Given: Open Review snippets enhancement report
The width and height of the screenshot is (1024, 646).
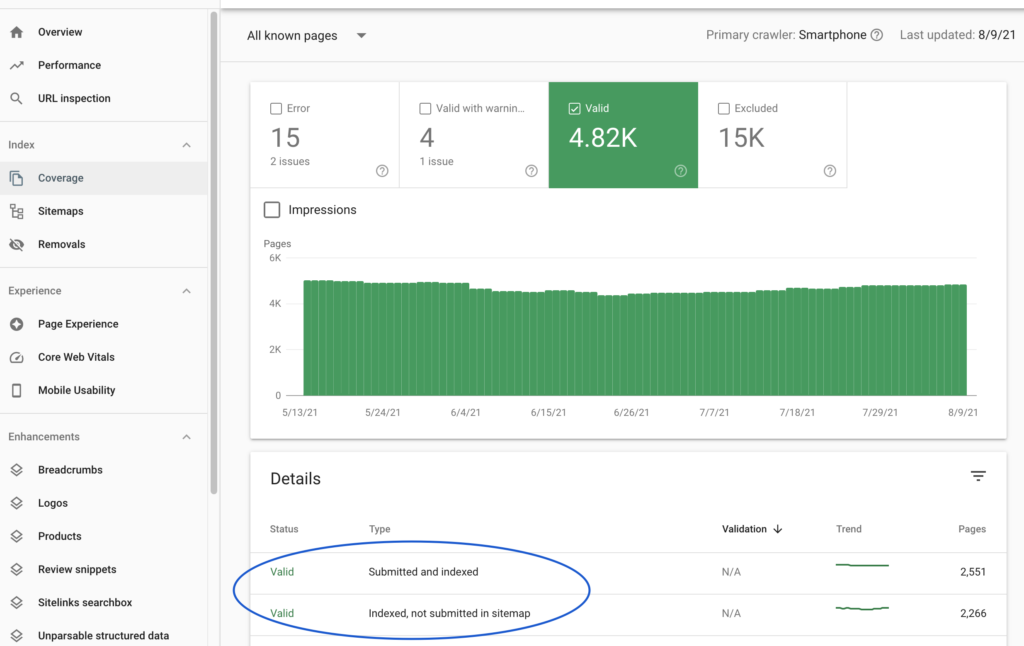Looking at the screenshot, I should (104, 570).
